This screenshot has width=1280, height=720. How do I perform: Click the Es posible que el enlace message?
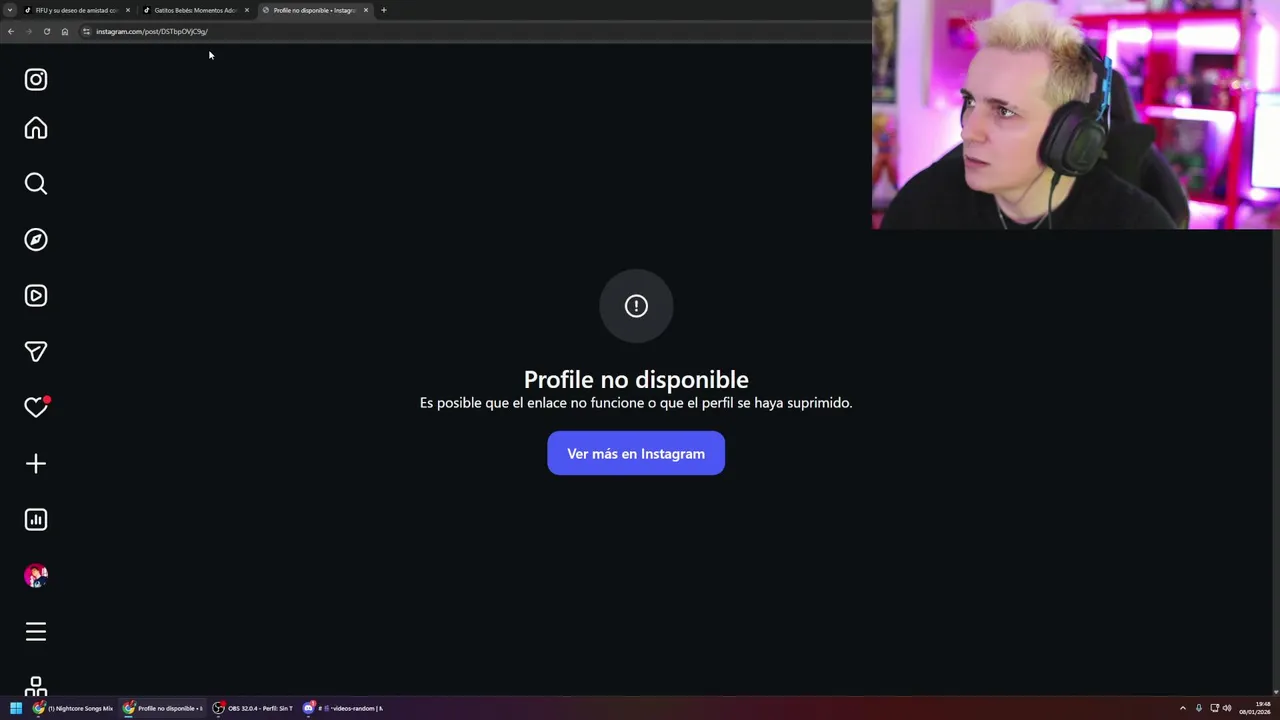pos(636,403)
